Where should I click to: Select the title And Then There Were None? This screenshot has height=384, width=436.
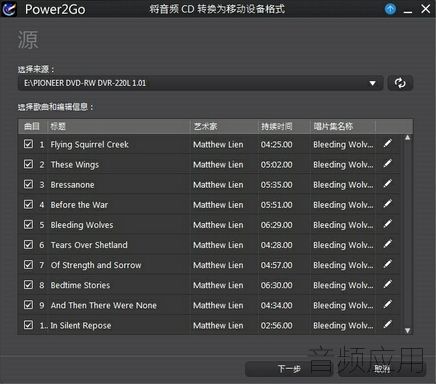104,305
